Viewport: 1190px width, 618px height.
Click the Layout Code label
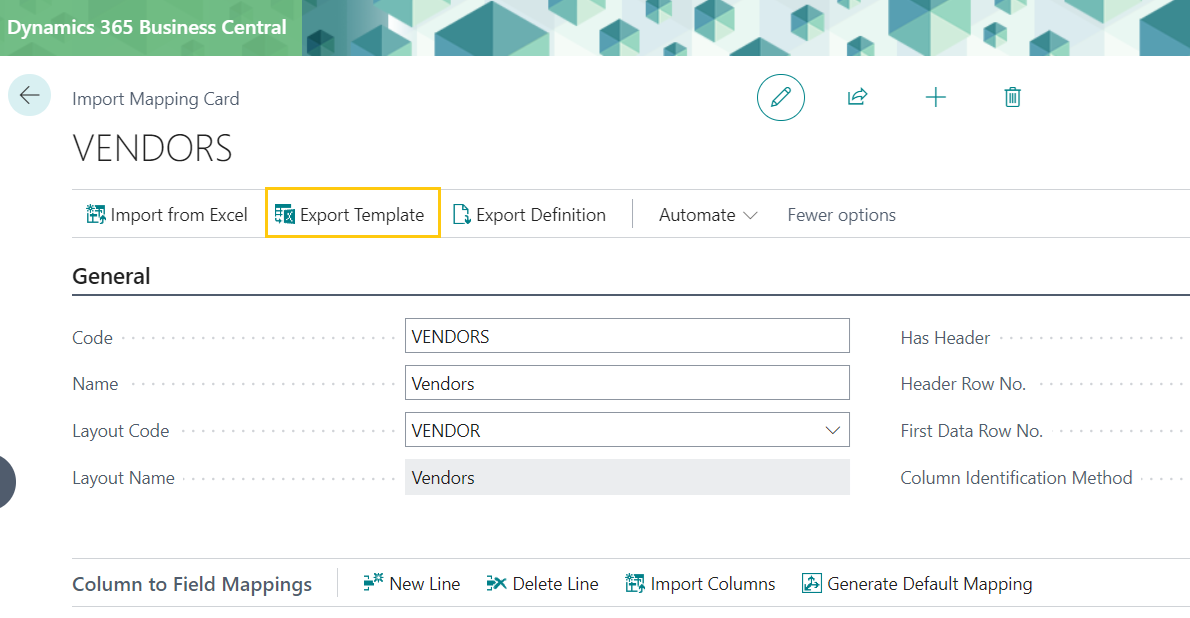pos(121,430)
